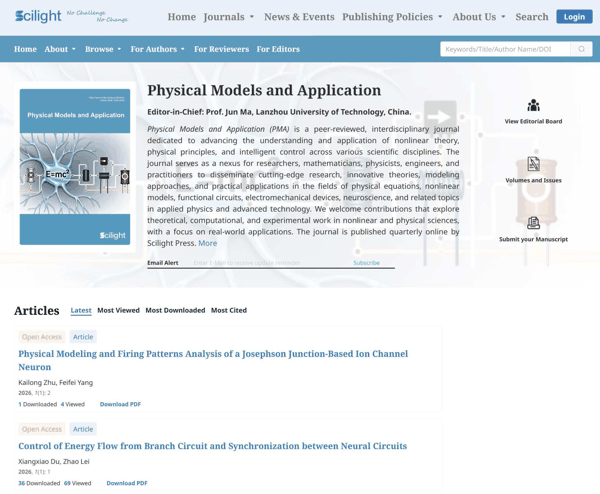Click the "69 Viewed" count
600x494 pixels.
point(77,483)
